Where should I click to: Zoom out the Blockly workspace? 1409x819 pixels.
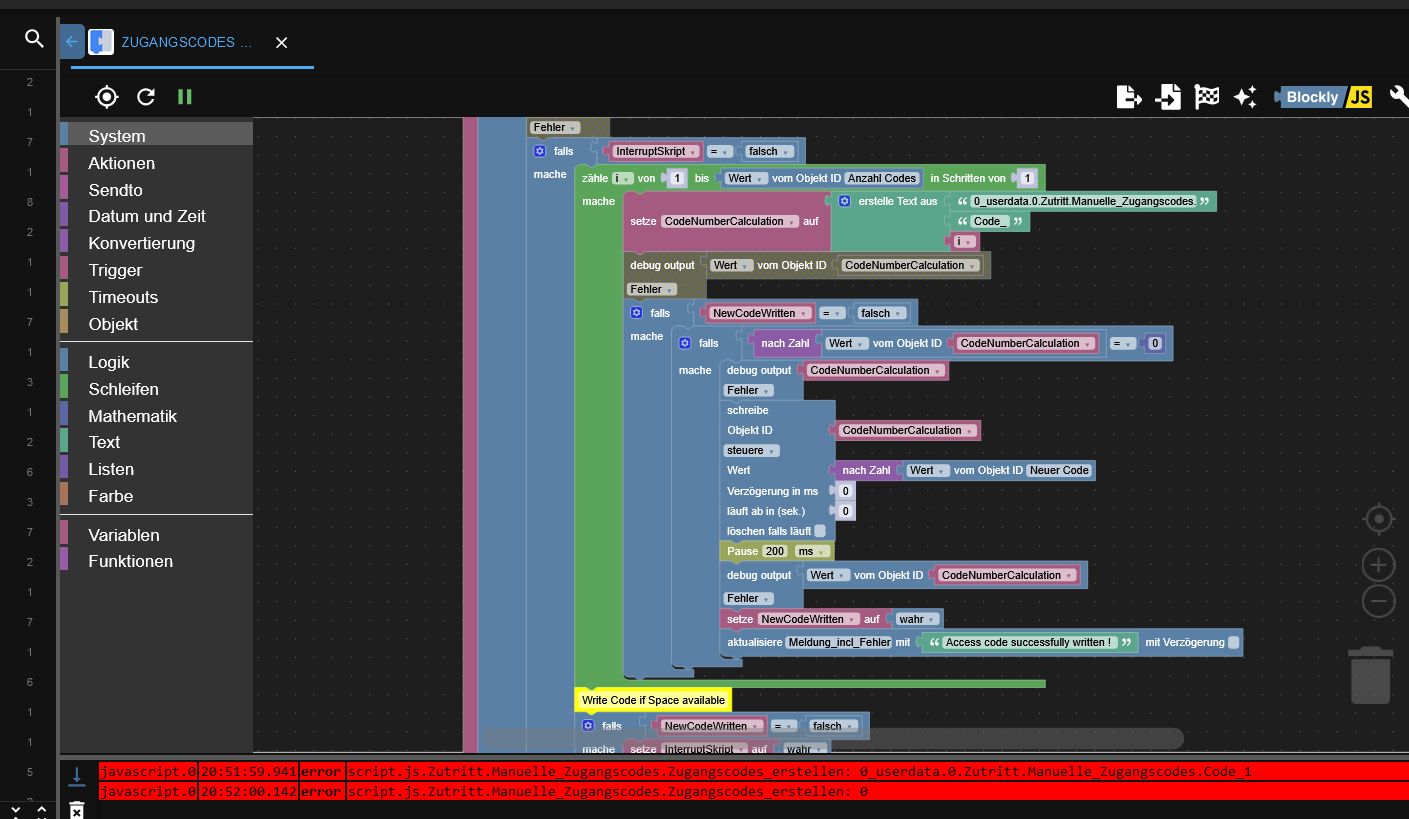[1379, 601]
